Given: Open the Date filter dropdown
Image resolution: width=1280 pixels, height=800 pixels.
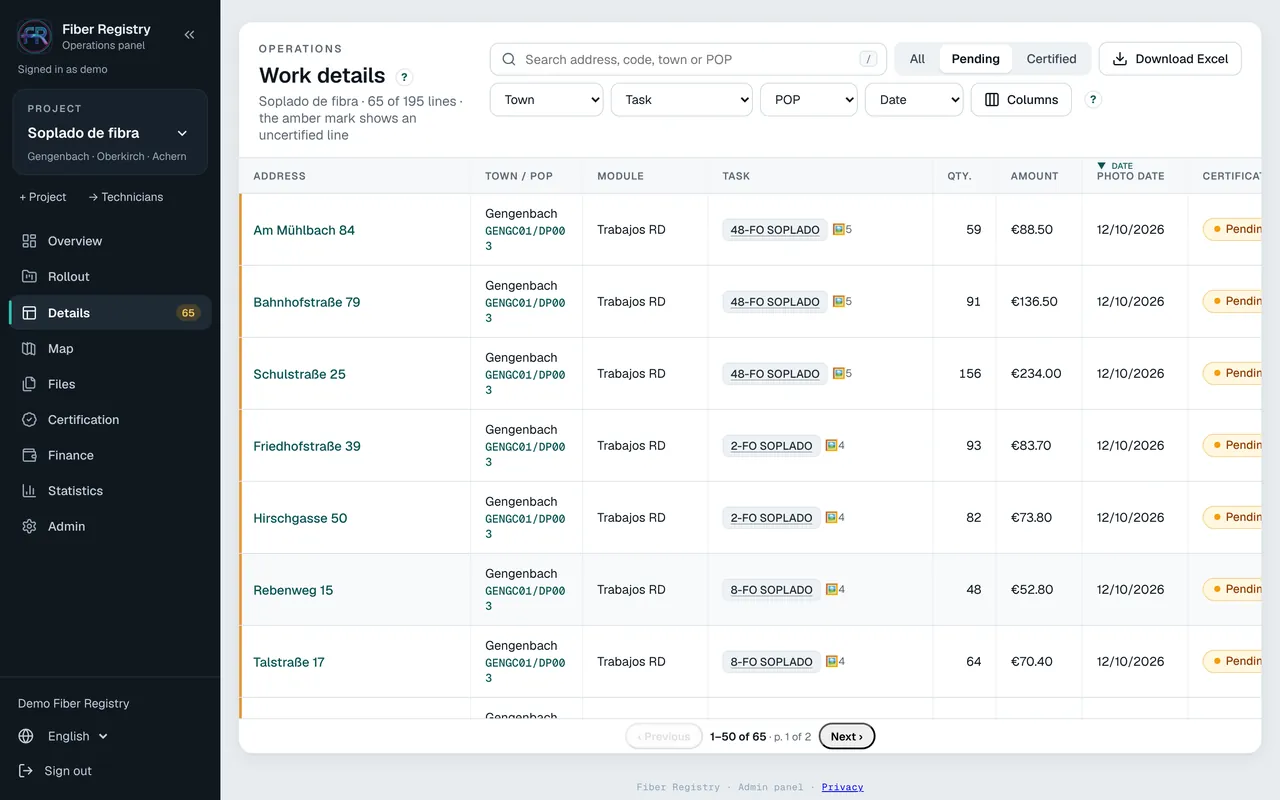Looking at the screenshot, I should (x=914, y=100).
